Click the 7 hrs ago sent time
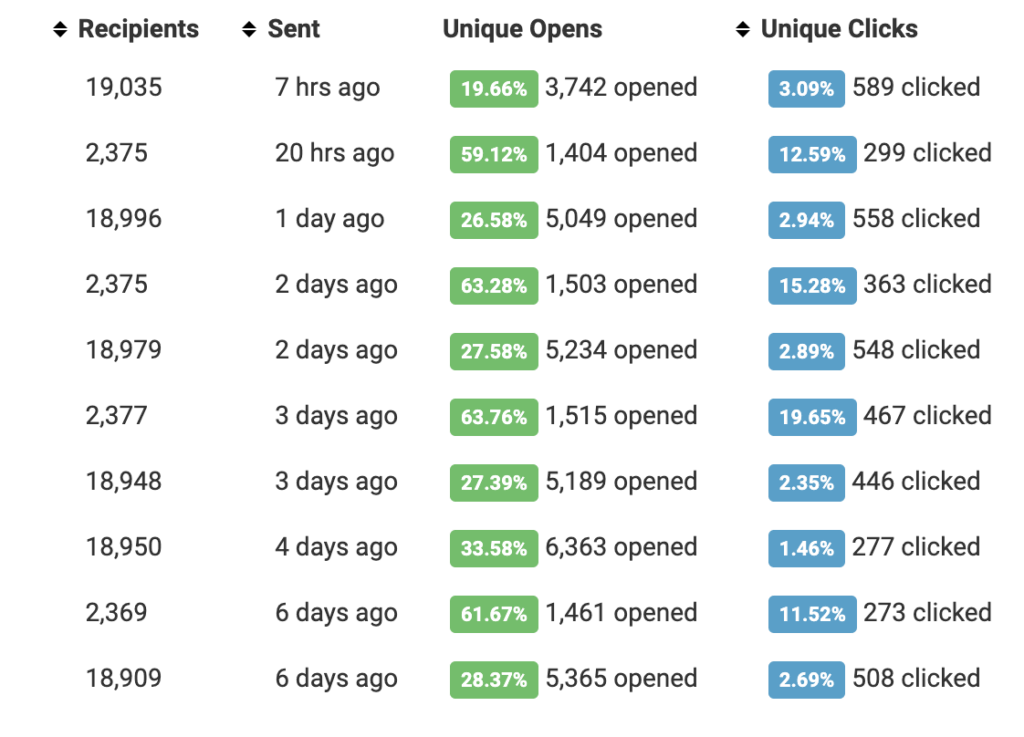The image size is (1024, 737). pos(327,88)
